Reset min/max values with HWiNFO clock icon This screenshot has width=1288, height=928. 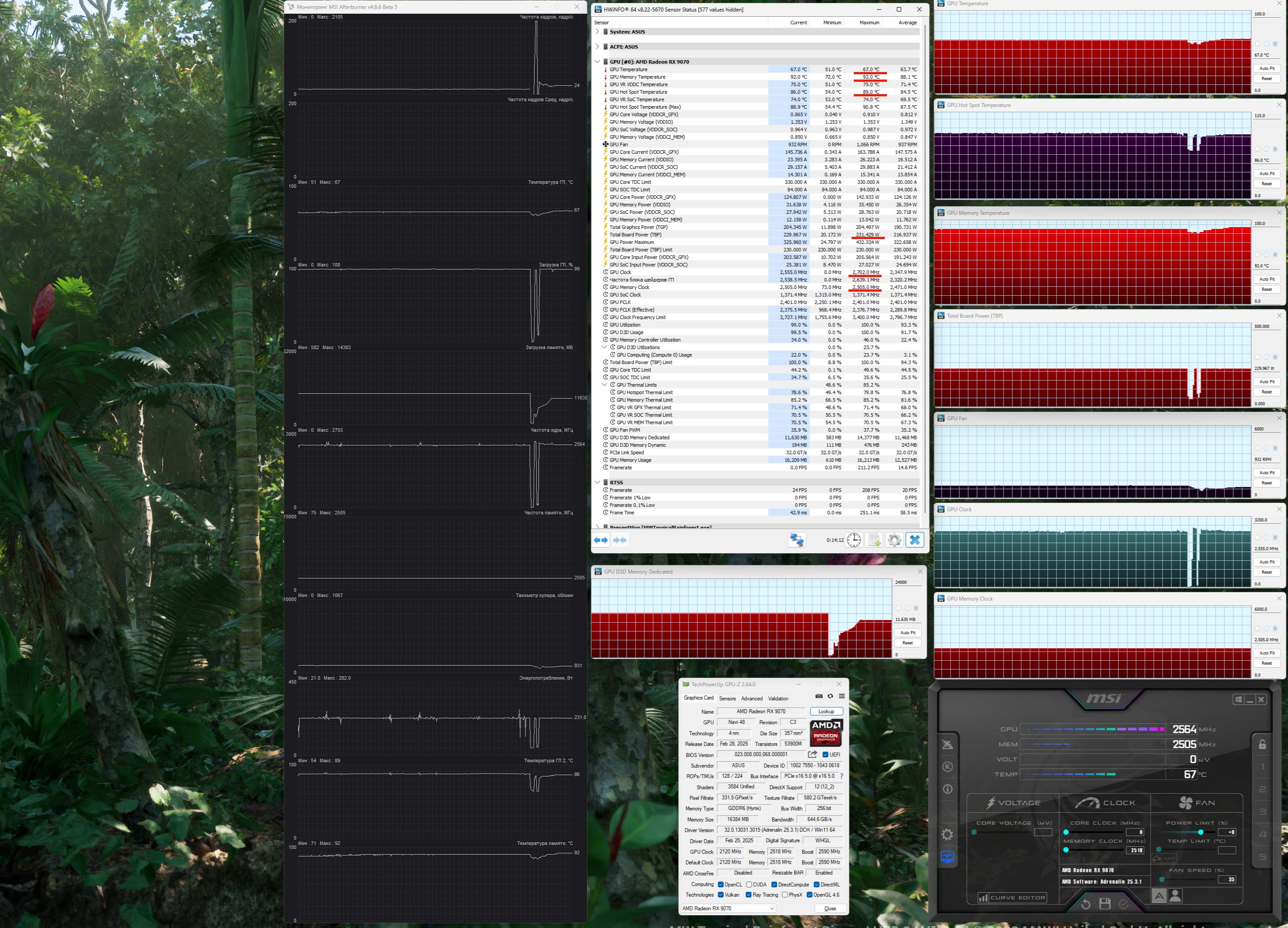click(853, 540)
